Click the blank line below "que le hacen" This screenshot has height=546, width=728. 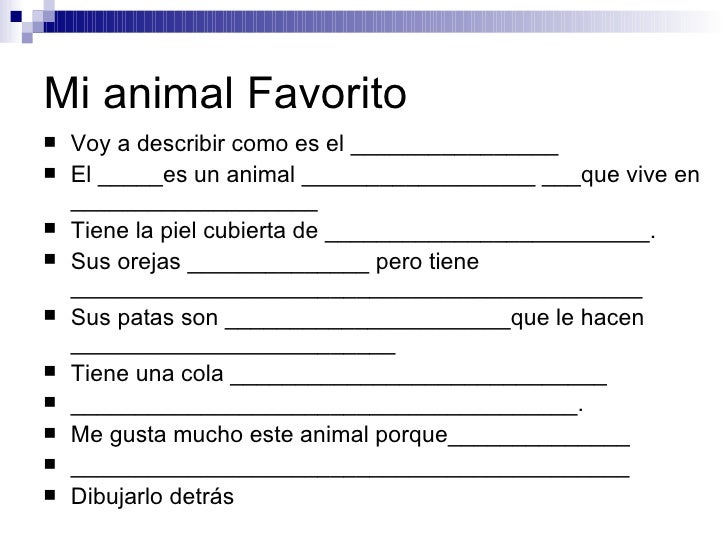[x=233, y=351]
